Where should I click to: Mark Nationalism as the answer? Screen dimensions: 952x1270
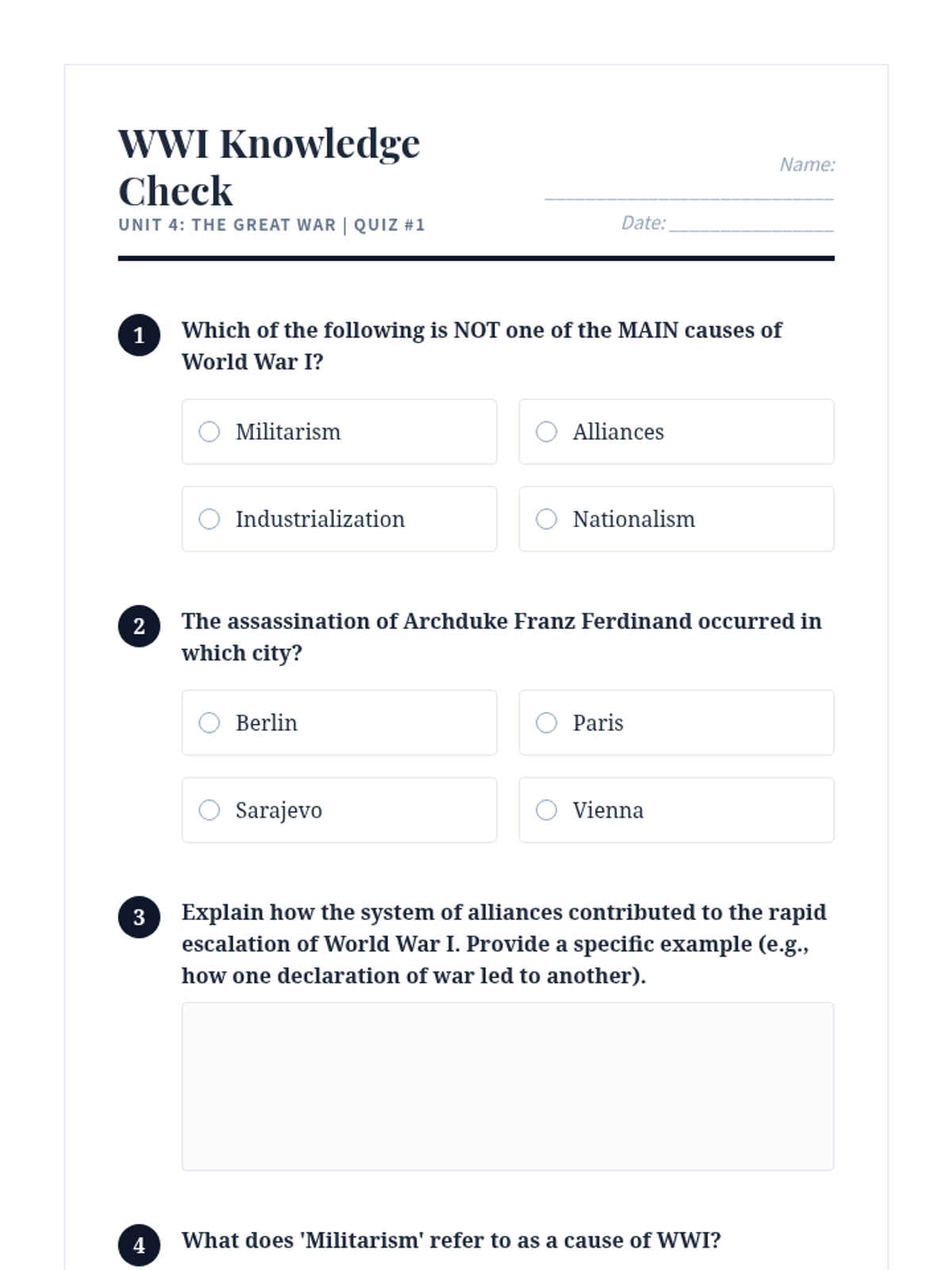pyautogui.click(x=547, y=519)
